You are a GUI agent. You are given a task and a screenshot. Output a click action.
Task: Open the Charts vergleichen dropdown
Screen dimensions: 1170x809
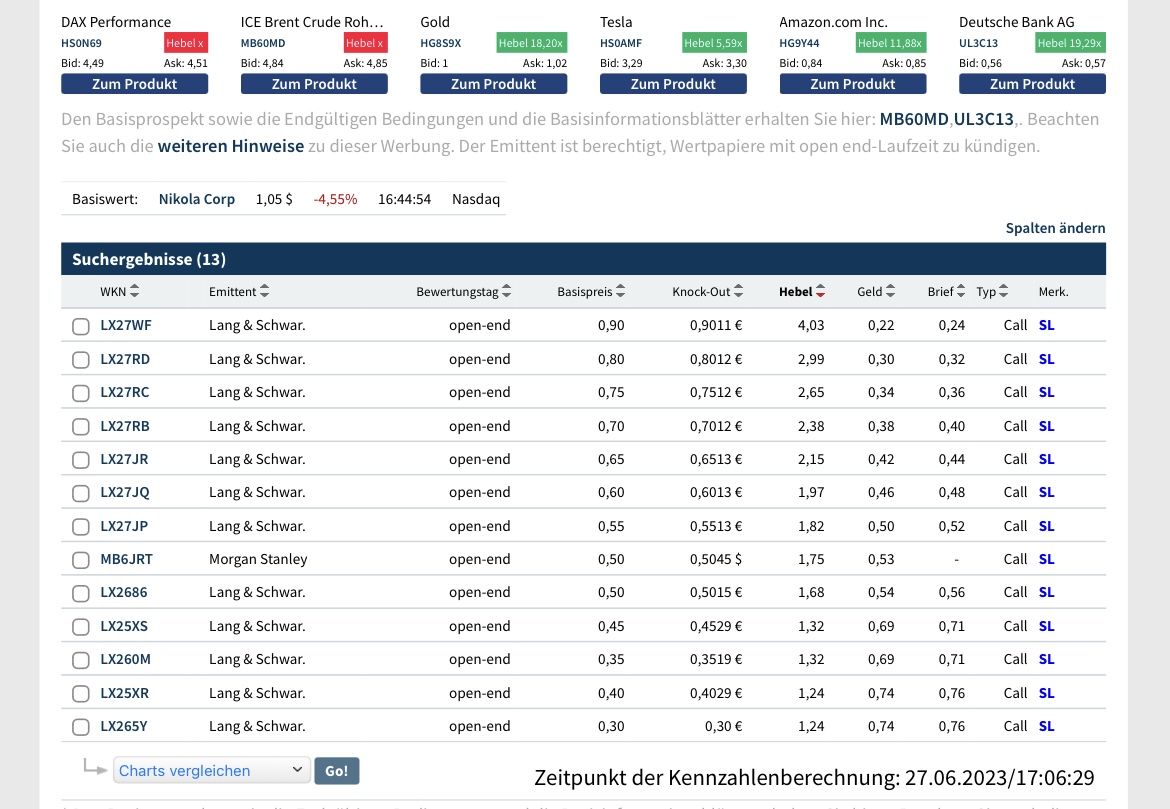[x=212, y=770]
